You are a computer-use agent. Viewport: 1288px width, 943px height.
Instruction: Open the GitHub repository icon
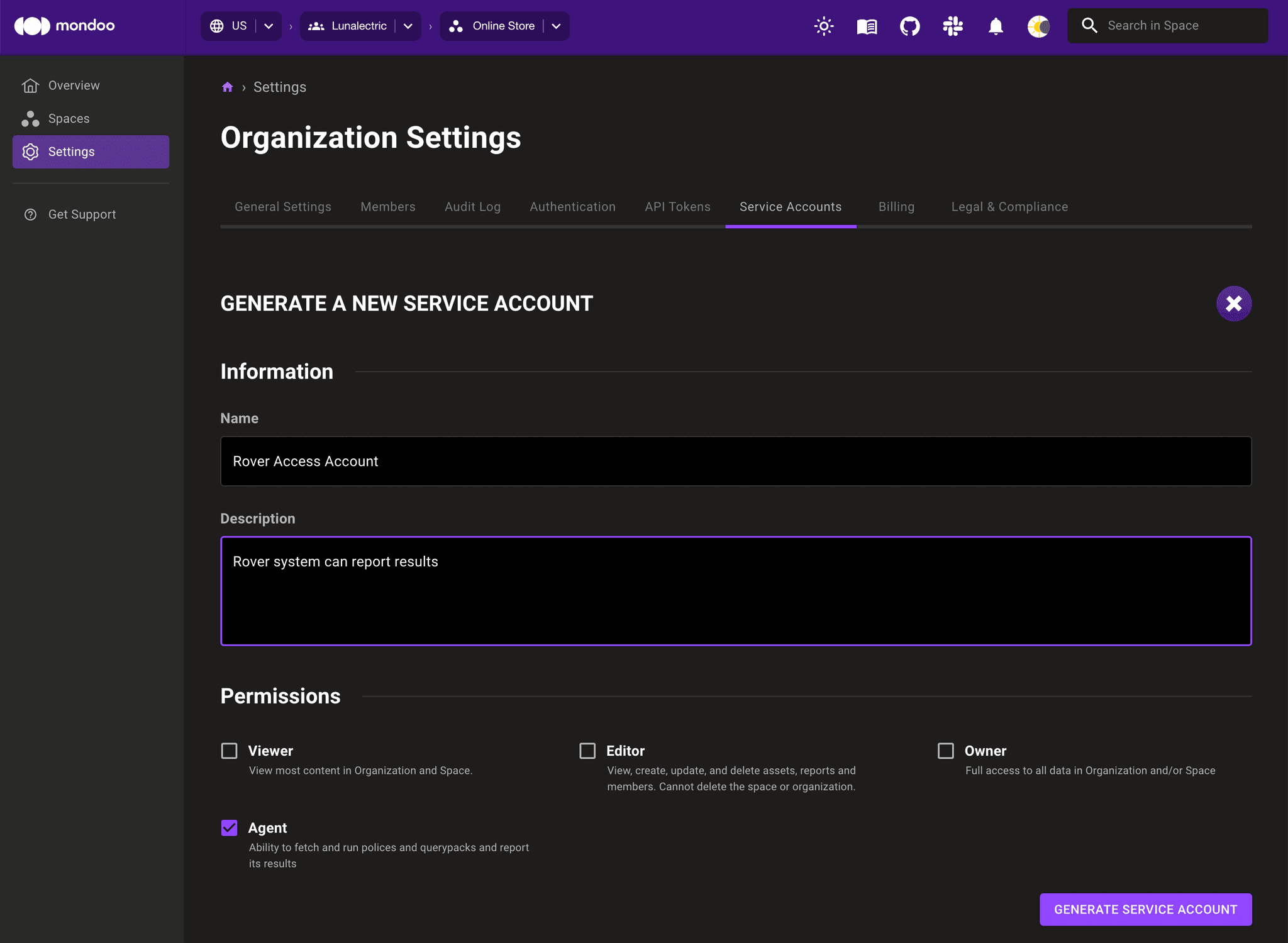[x=910, y=26]
